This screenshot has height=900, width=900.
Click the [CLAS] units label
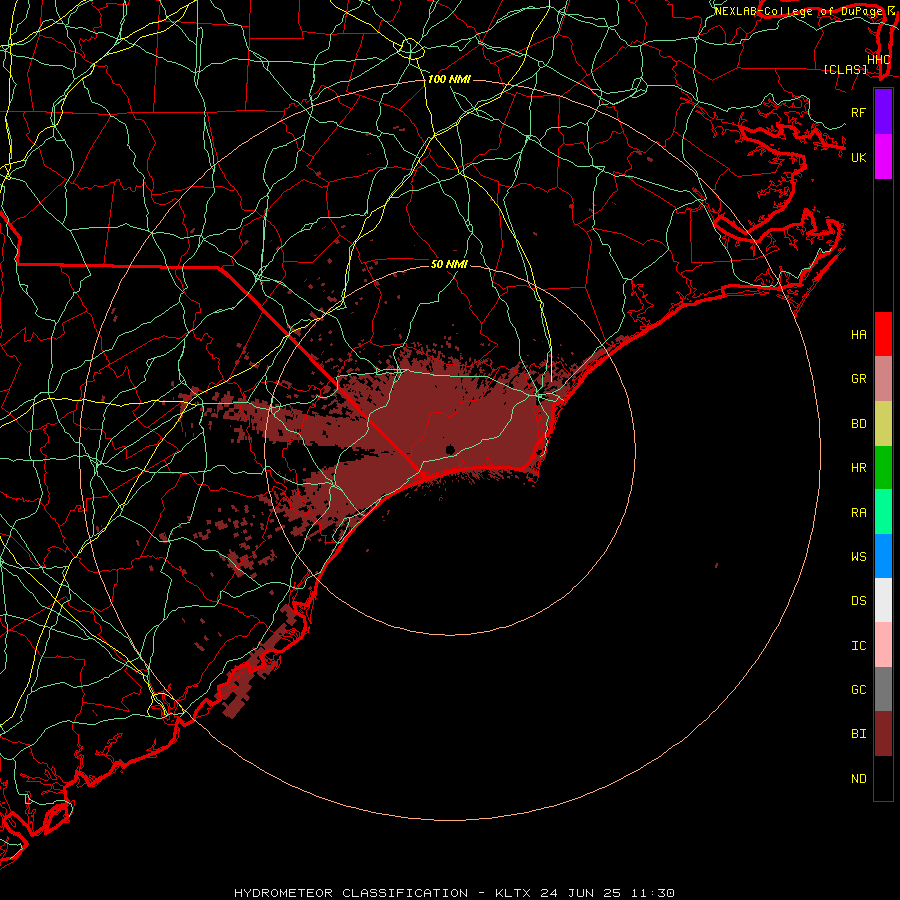[845, 70]
